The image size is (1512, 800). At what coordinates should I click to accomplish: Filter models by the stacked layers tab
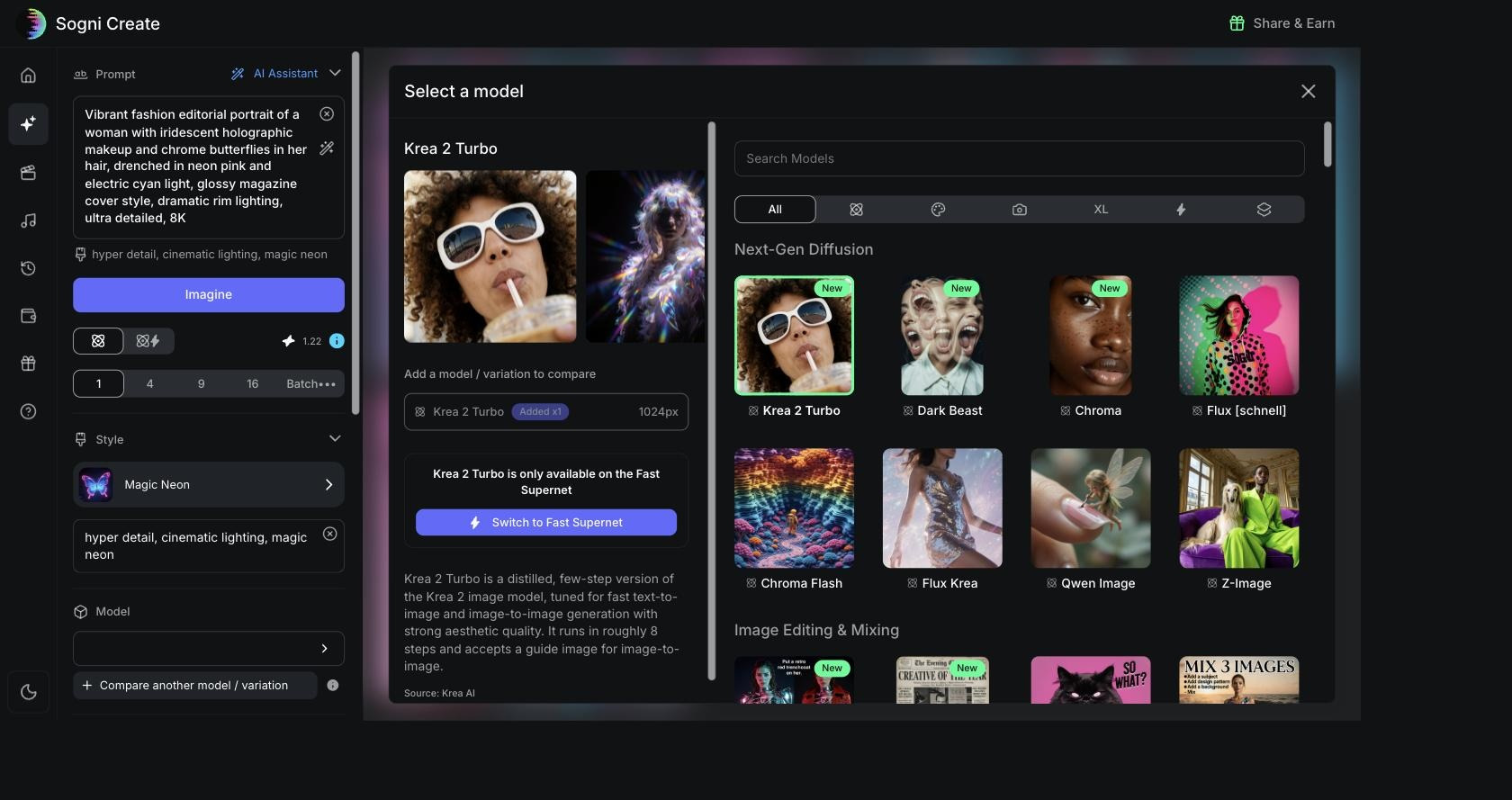click(x=1264, y=210)
